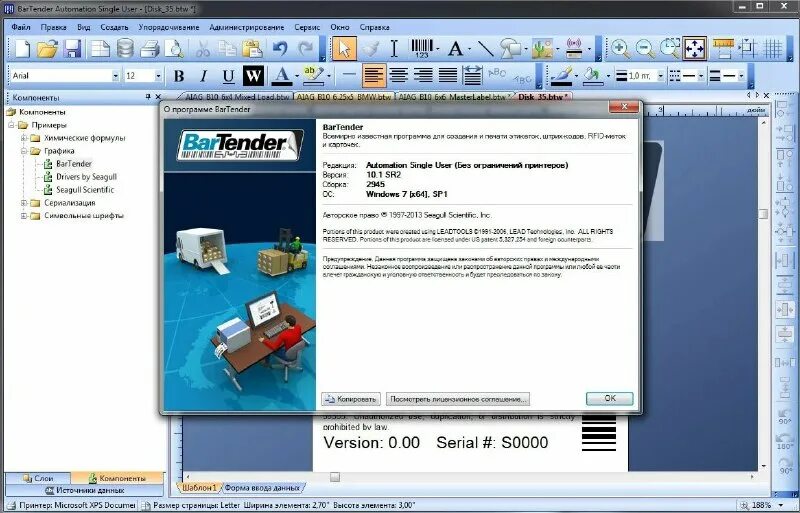800x513 pixels.
Task: Open print preview magnifier icon
Action: [174, 49]
